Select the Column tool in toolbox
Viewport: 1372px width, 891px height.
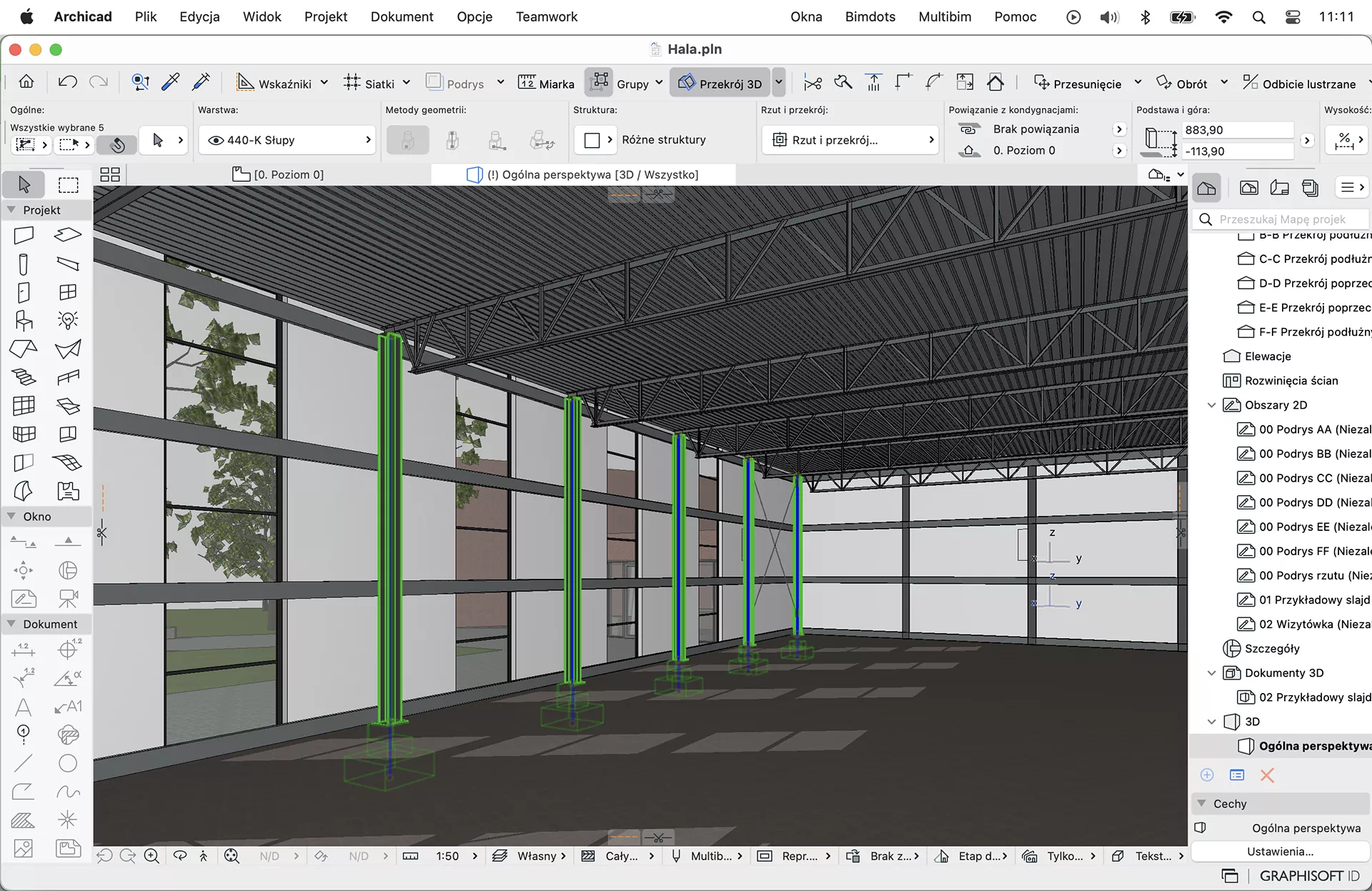tap(23, 264)
